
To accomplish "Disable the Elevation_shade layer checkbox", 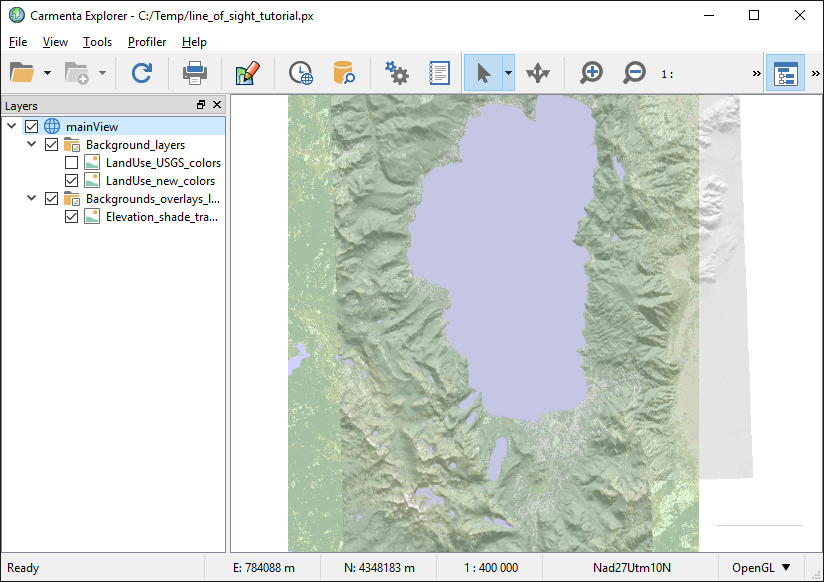I will coord(72,216).
